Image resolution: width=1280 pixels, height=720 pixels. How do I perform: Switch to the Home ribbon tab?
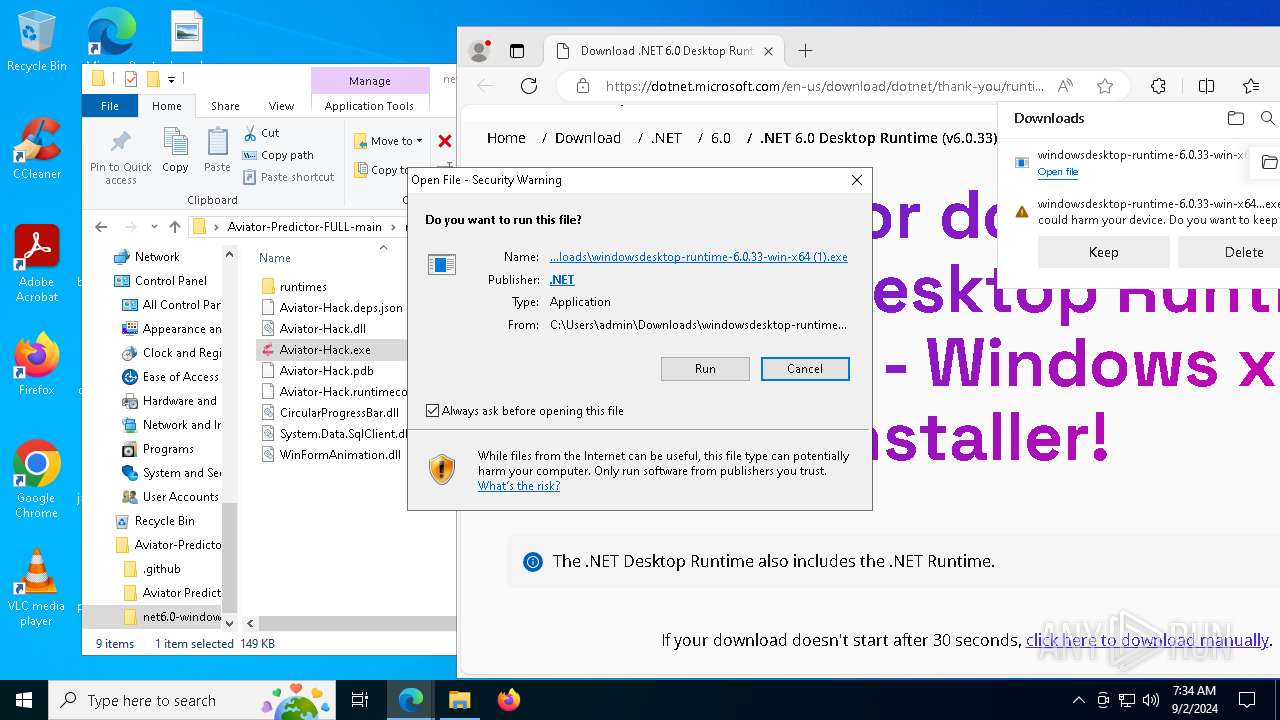[x=167, y=106]
